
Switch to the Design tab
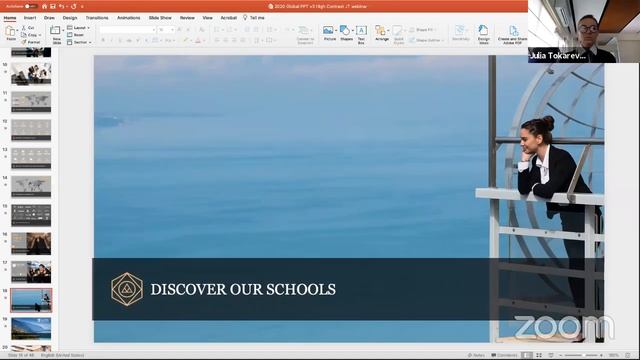coord(70,18)
